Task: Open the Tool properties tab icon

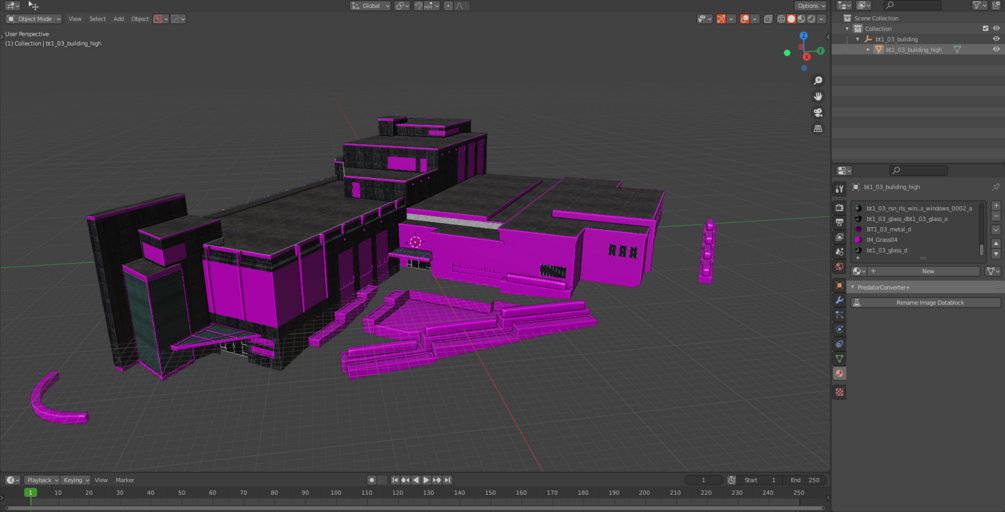Action: (839, 189)
